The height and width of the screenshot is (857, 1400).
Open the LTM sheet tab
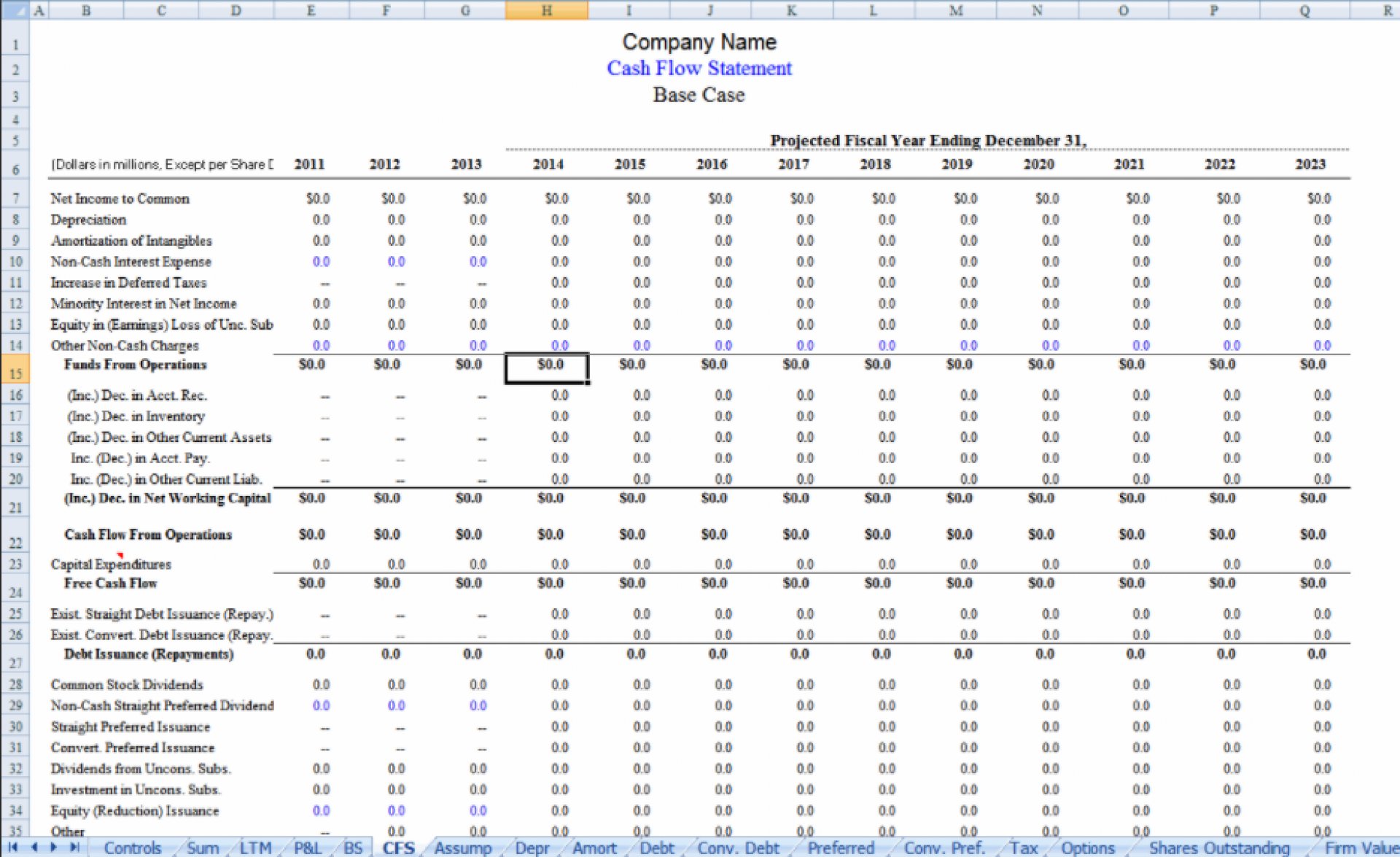[255, 848]
